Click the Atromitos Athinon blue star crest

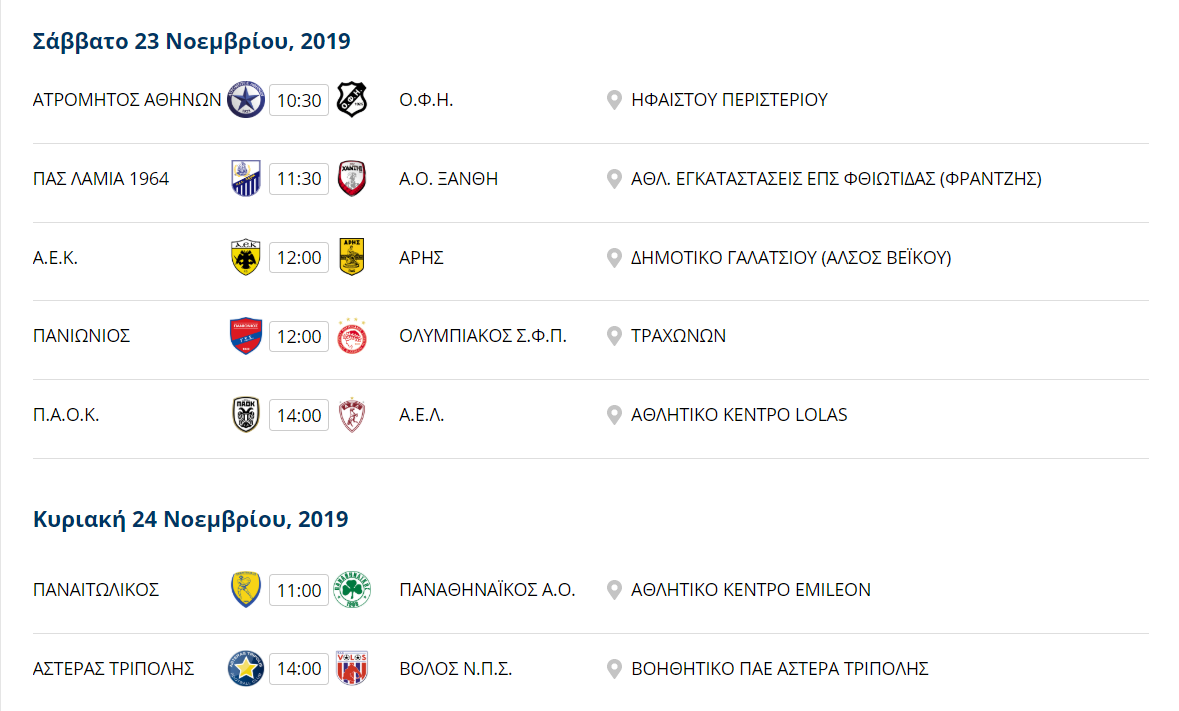point(246,100)
